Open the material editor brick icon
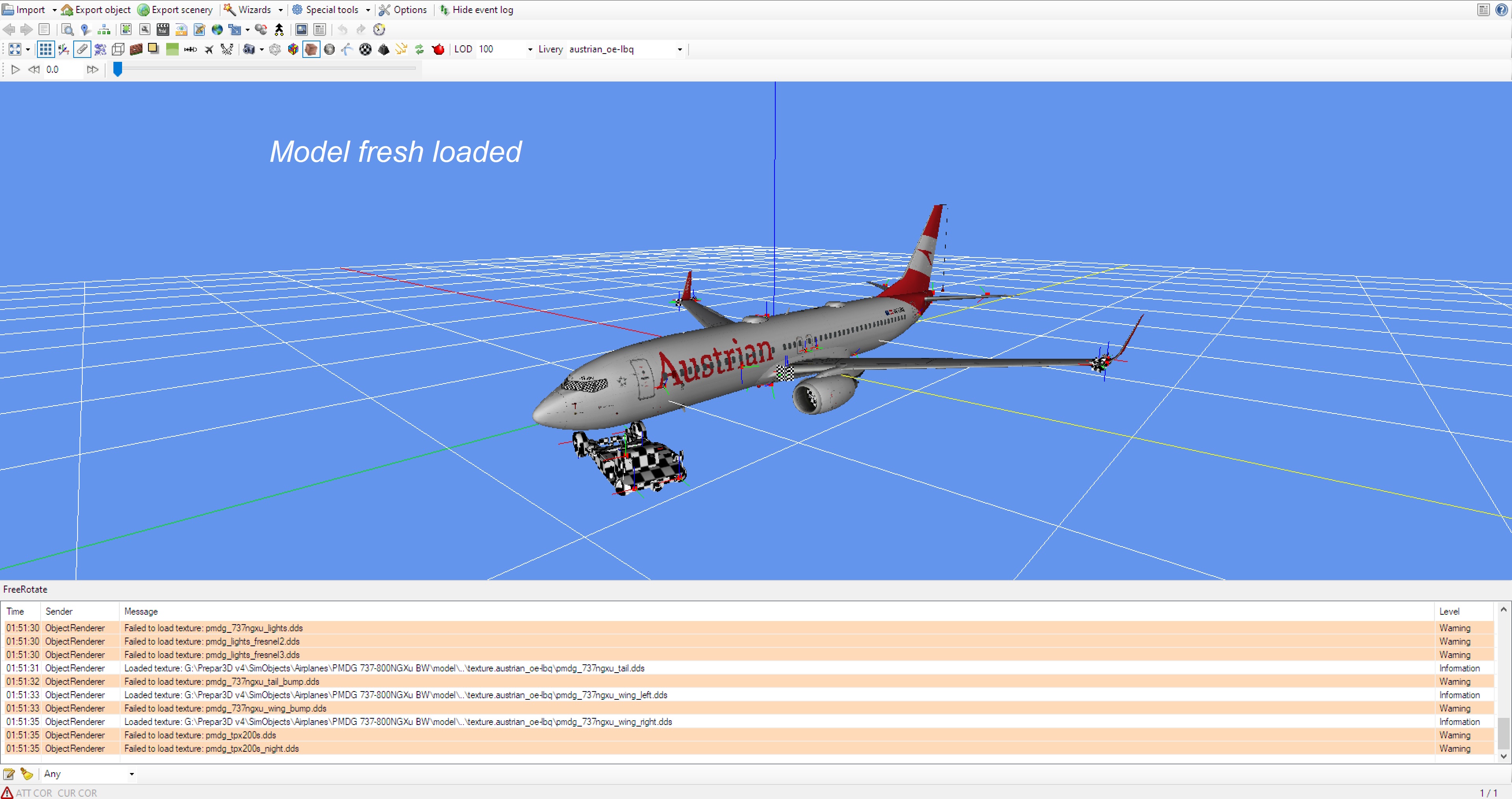 (x=135, y=49)
